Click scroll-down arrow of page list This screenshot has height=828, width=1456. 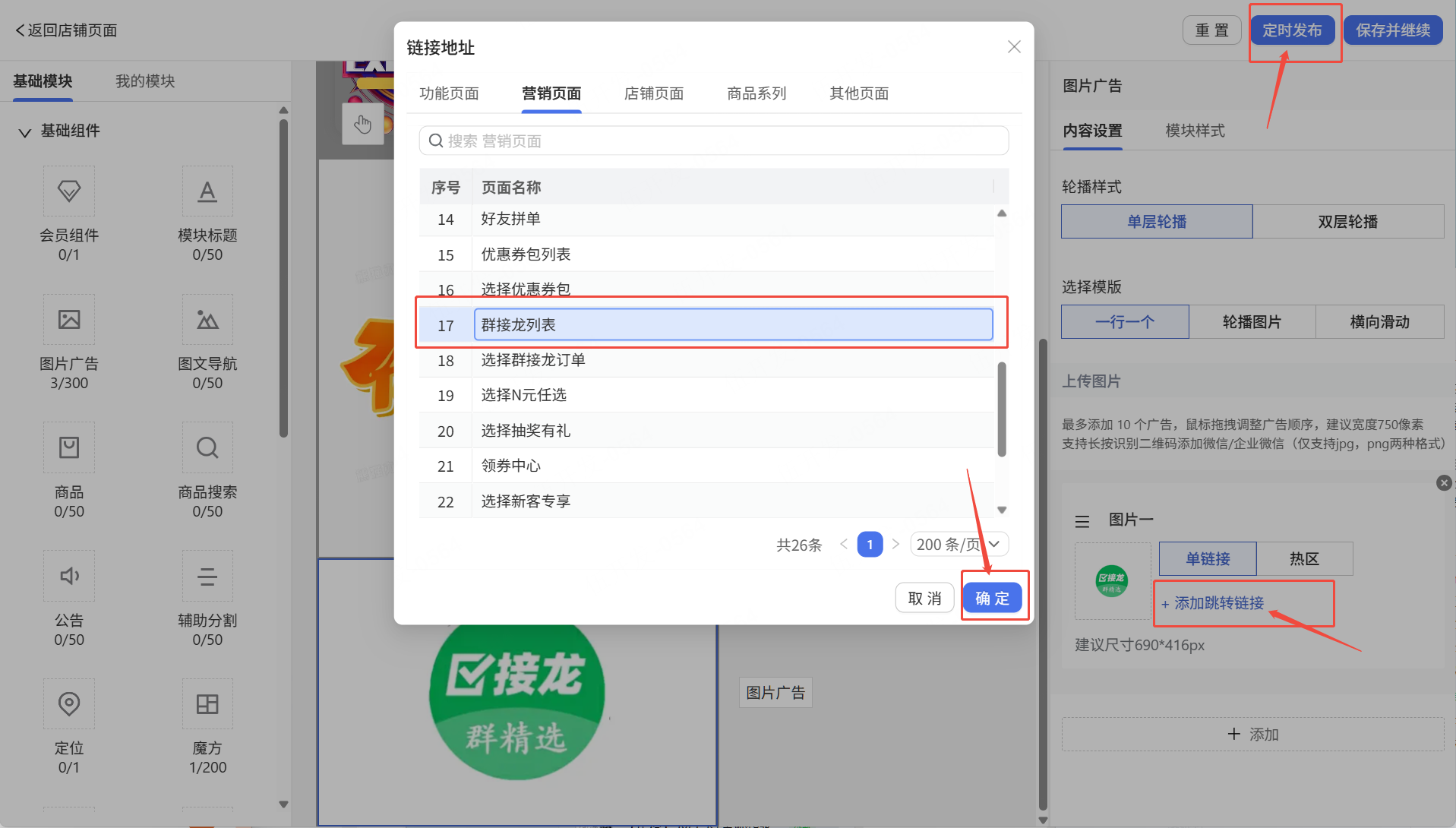pyautogui.click(x=1002, y=510)
